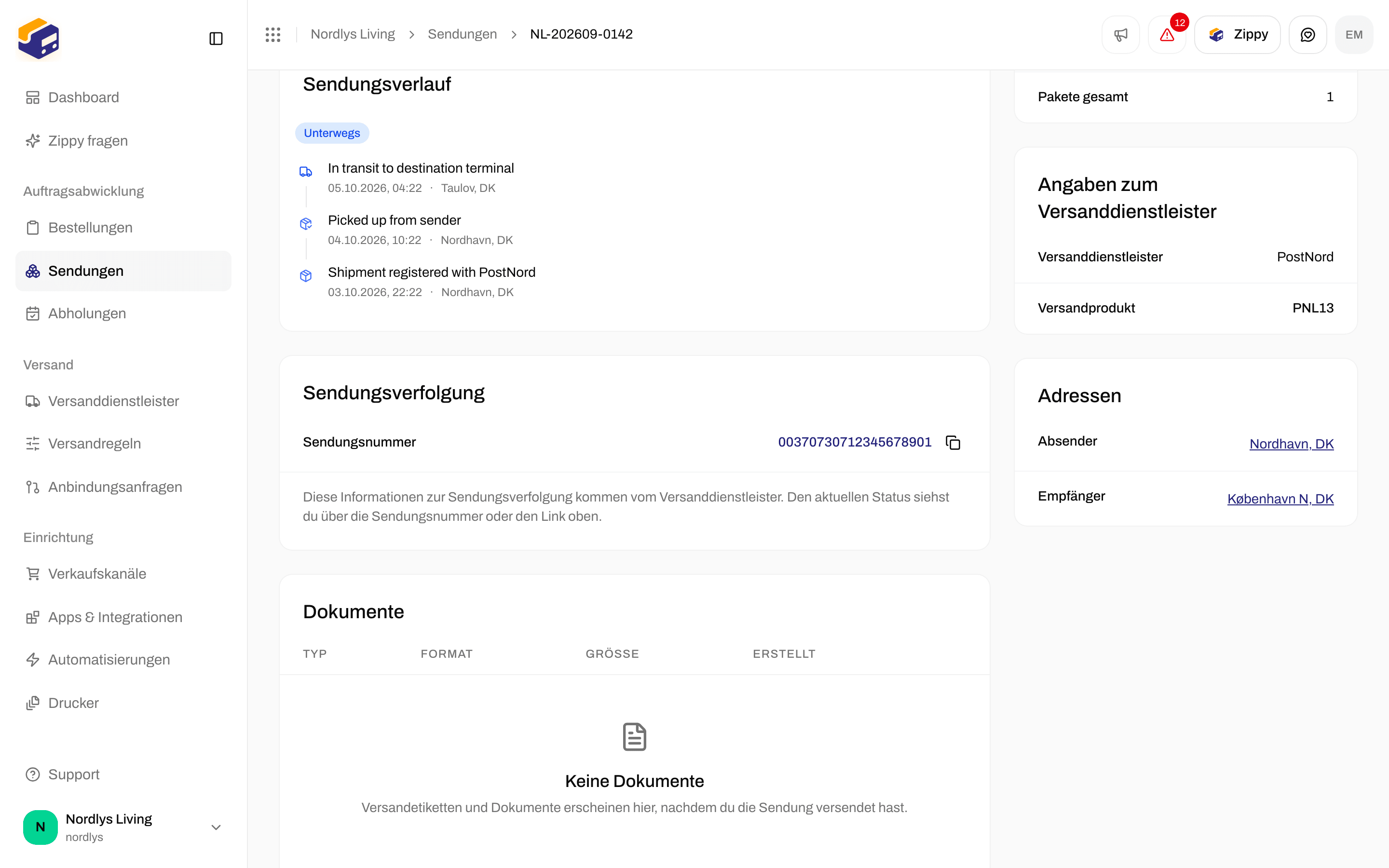
Task: Open Apps & Integrationen
Action: coord(123,617)
